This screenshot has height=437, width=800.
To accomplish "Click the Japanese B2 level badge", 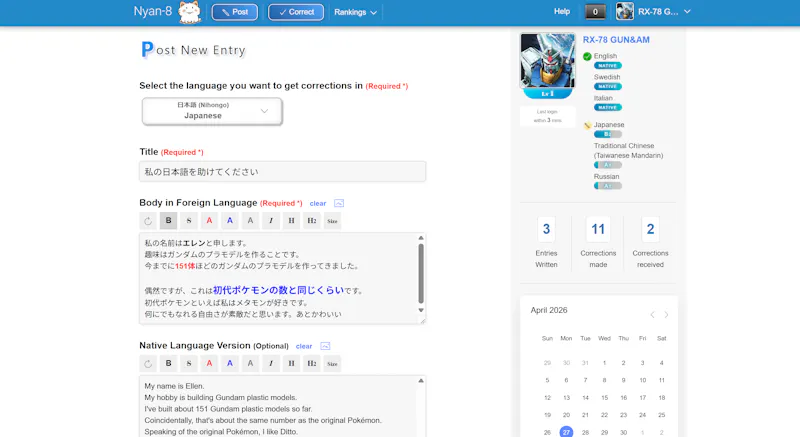I will (607, 134).
